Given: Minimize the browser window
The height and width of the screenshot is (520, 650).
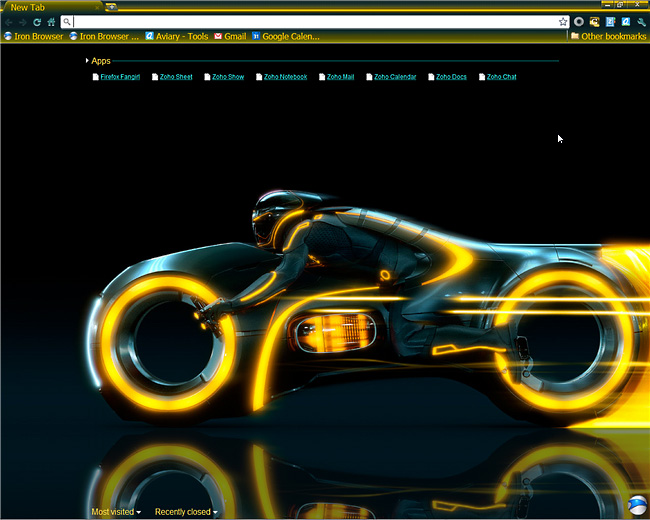Looking at the screenshot, I should [x=607, y=5].
